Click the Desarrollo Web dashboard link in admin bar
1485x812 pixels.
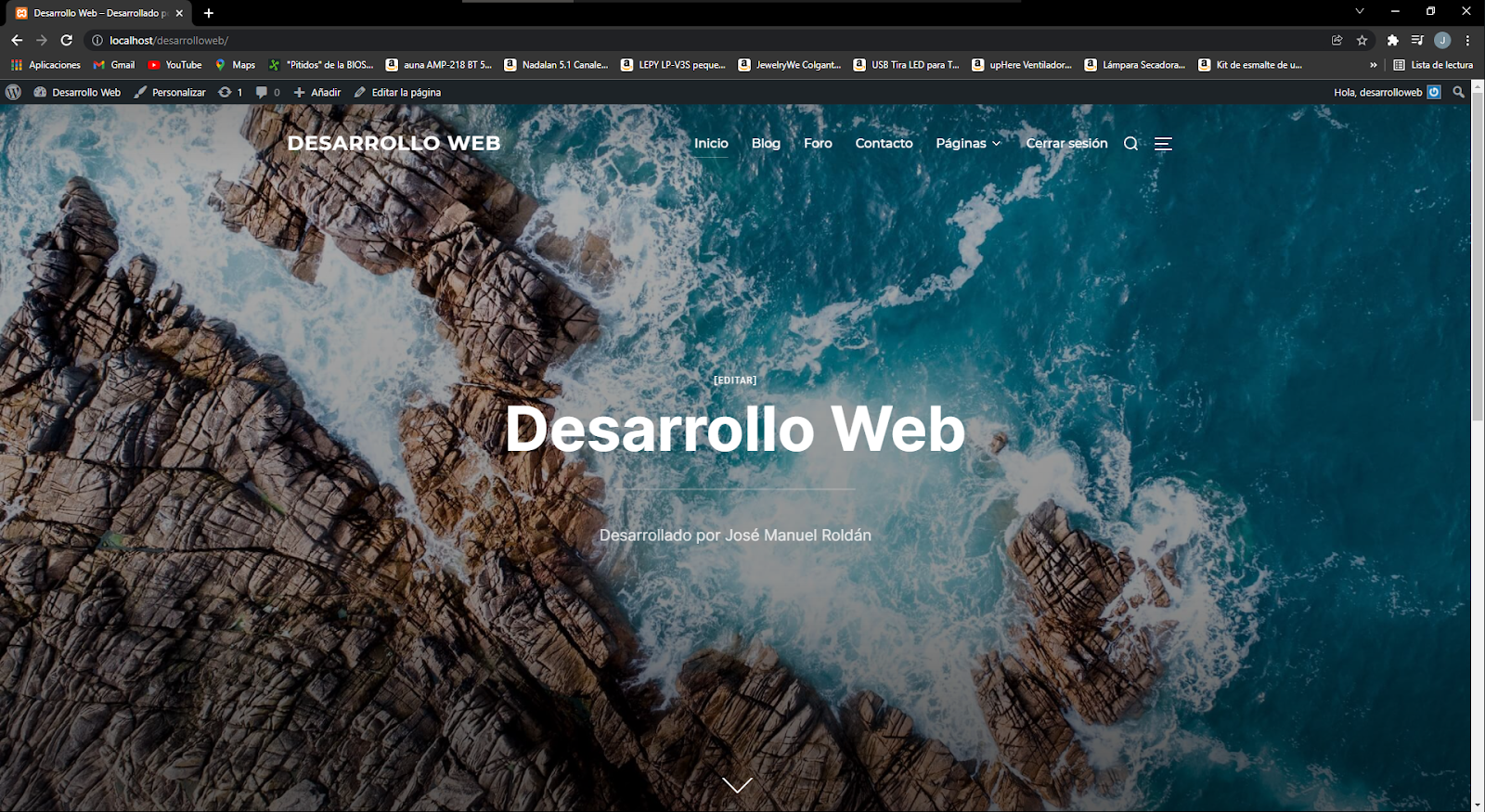(77, 92)
